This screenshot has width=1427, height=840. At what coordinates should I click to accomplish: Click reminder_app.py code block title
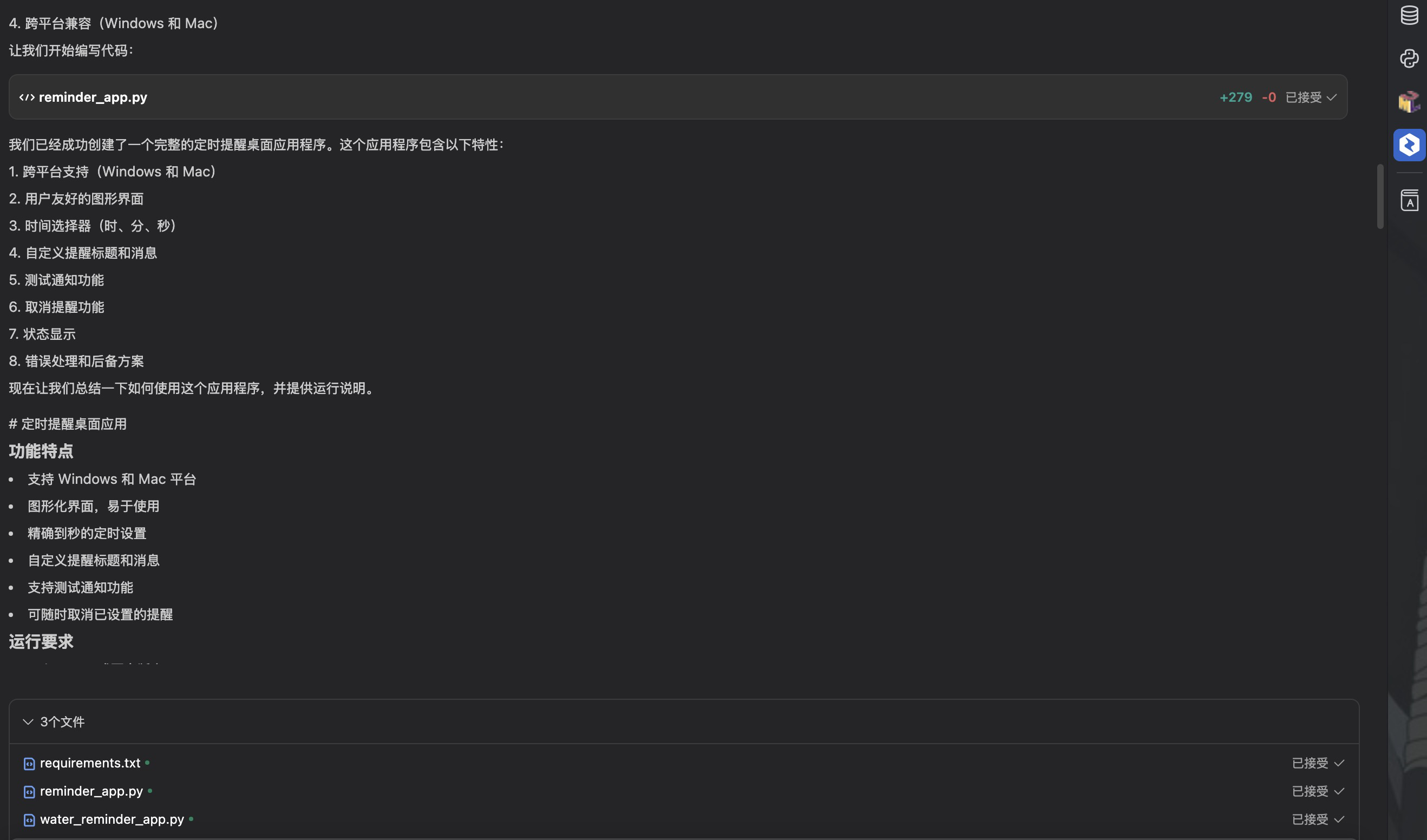(93, 97)
